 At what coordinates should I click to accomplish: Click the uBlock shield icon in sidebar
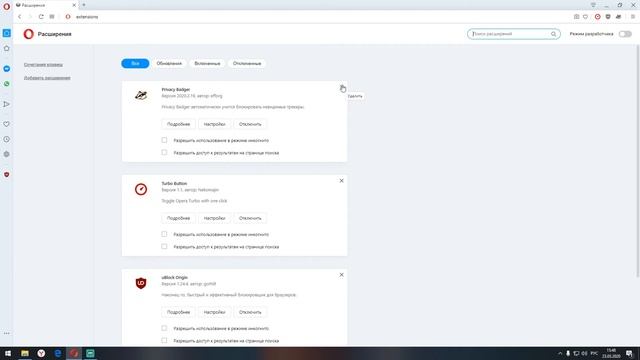point(7,174)
